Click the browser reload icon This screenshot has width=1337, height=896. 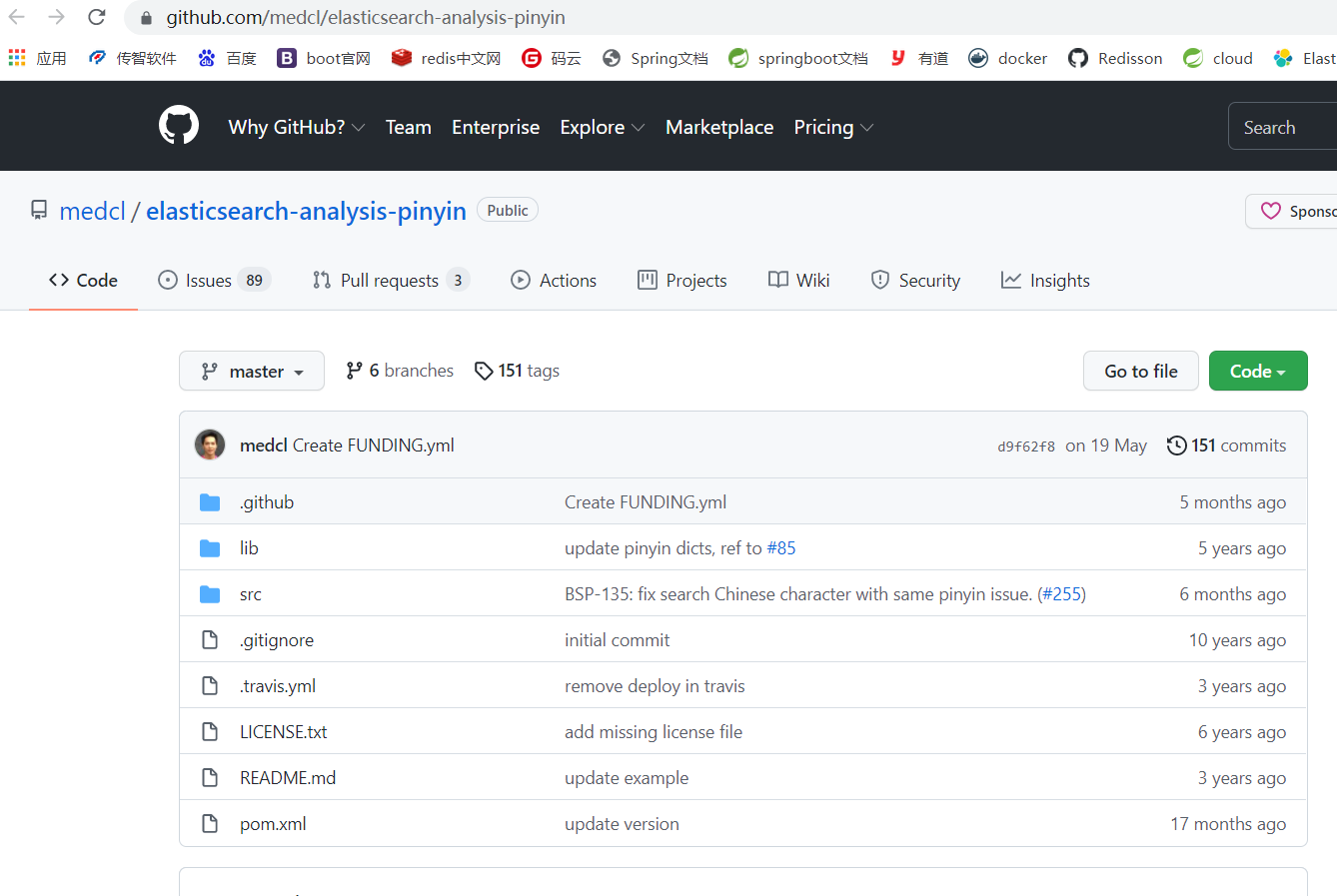coord(97,17)
